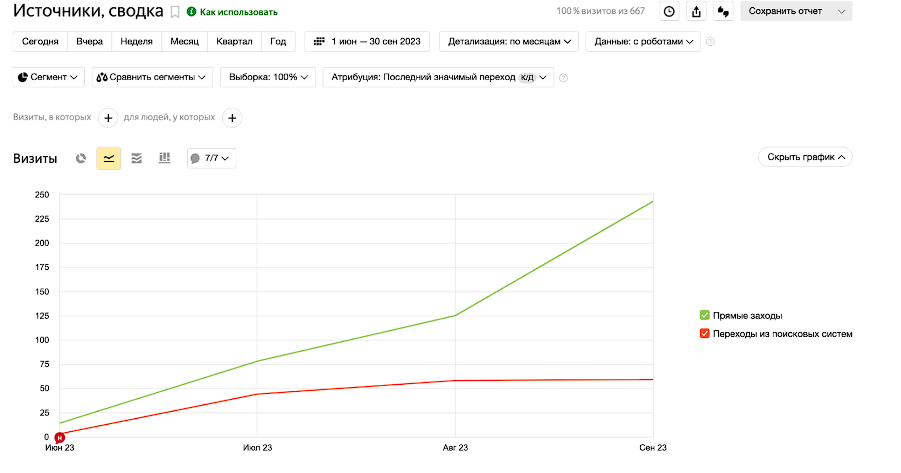Click the Сохранить отчет button
The height and width of the screenshot is (473, 901).
pos(786,12)
